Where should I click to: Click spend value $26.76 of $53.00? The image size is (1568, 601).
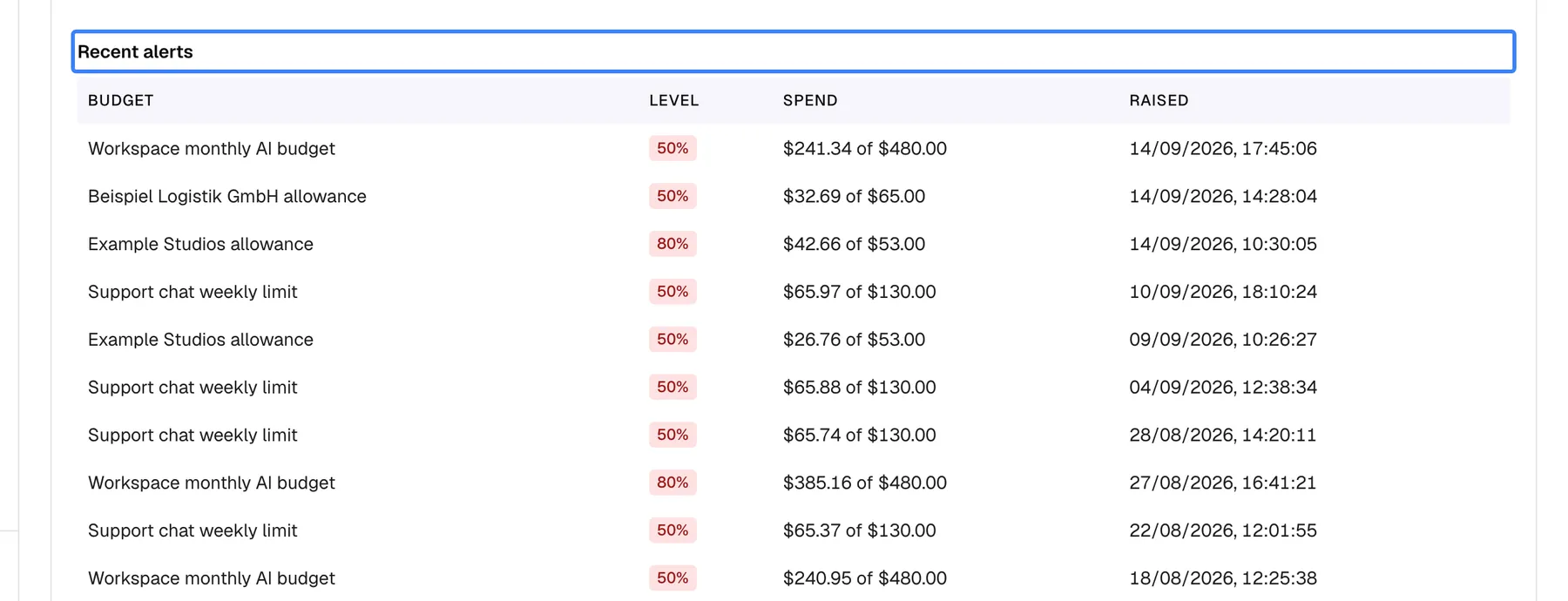[854, 340]
